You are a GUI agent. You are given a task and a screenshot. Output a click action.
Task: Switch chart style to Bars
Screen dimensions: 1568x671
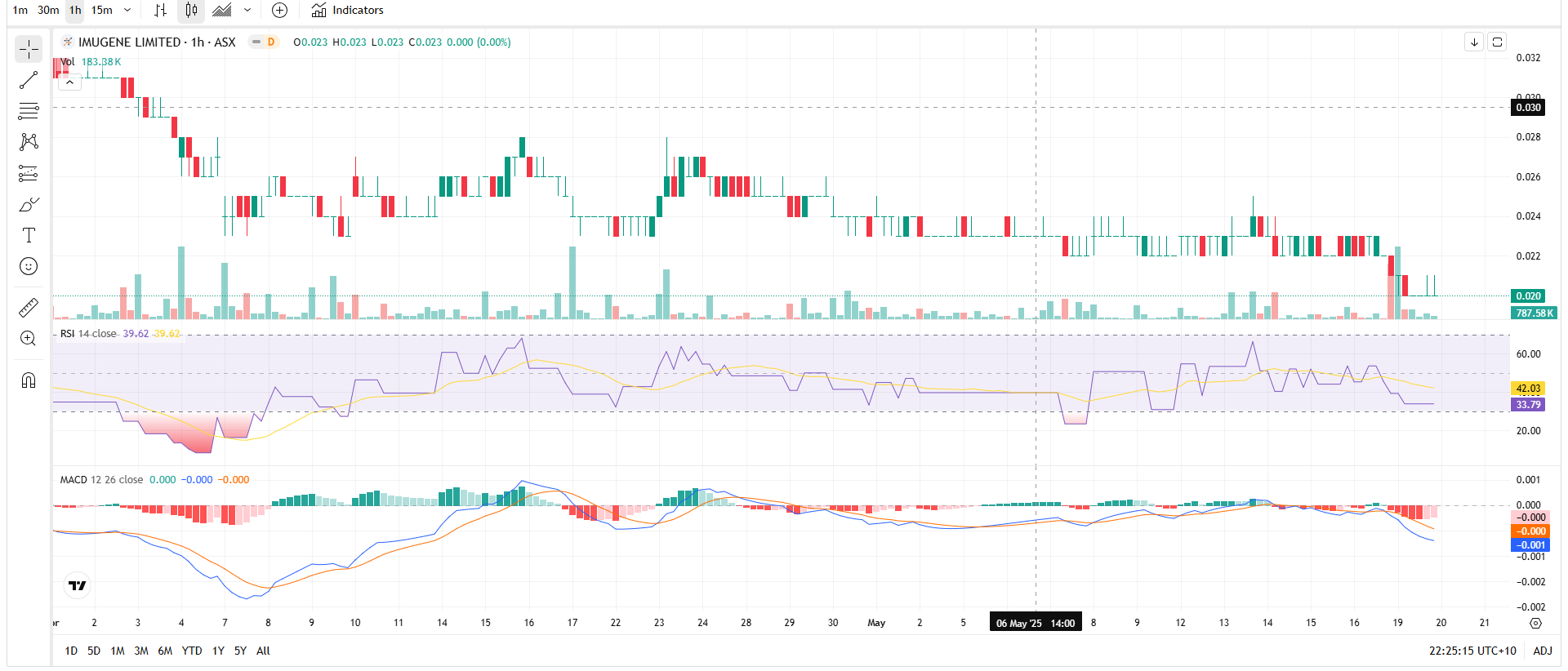point(161,10)
